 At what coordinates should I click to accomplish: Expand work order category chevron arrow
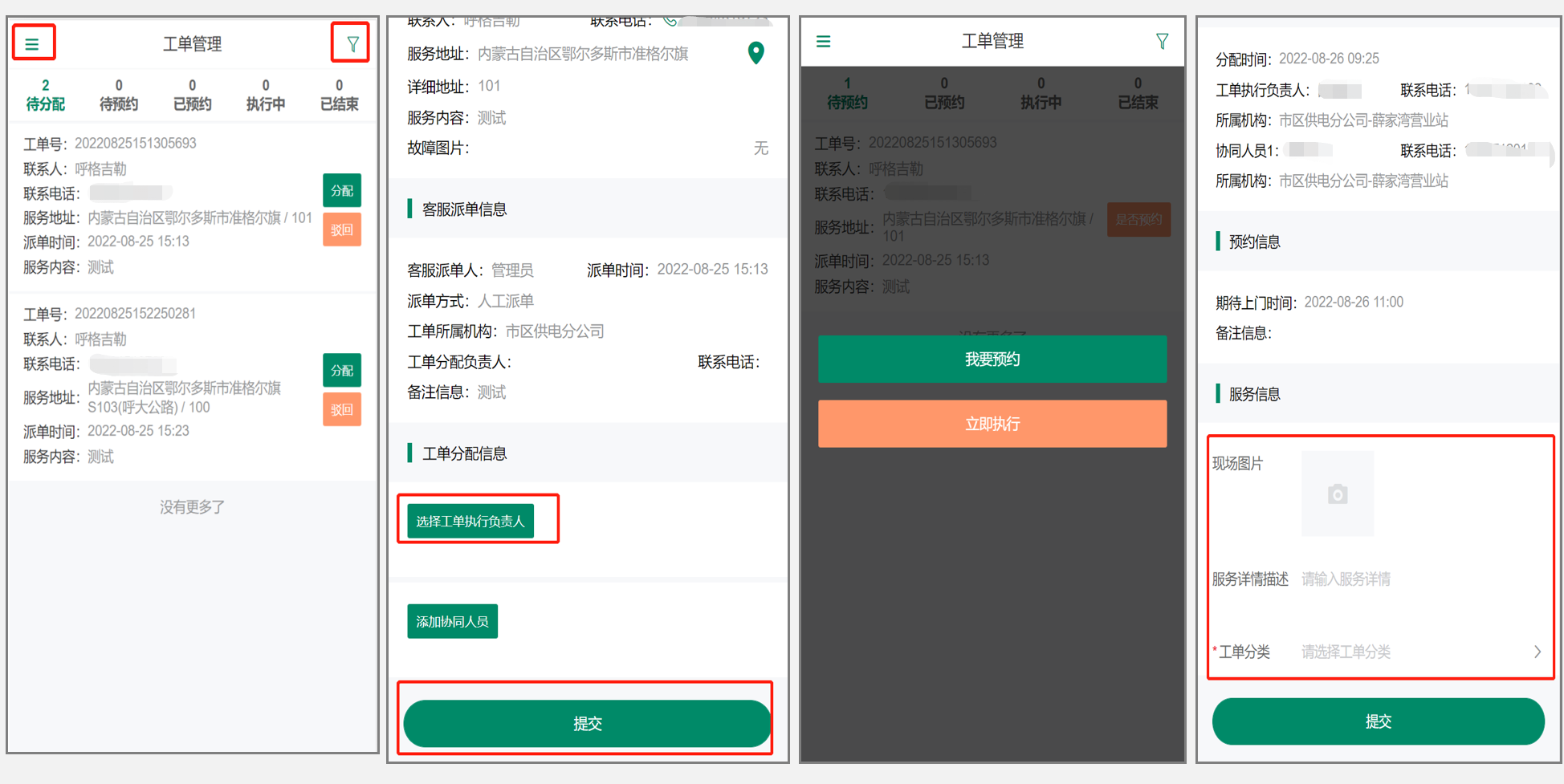click(1537, 652)
